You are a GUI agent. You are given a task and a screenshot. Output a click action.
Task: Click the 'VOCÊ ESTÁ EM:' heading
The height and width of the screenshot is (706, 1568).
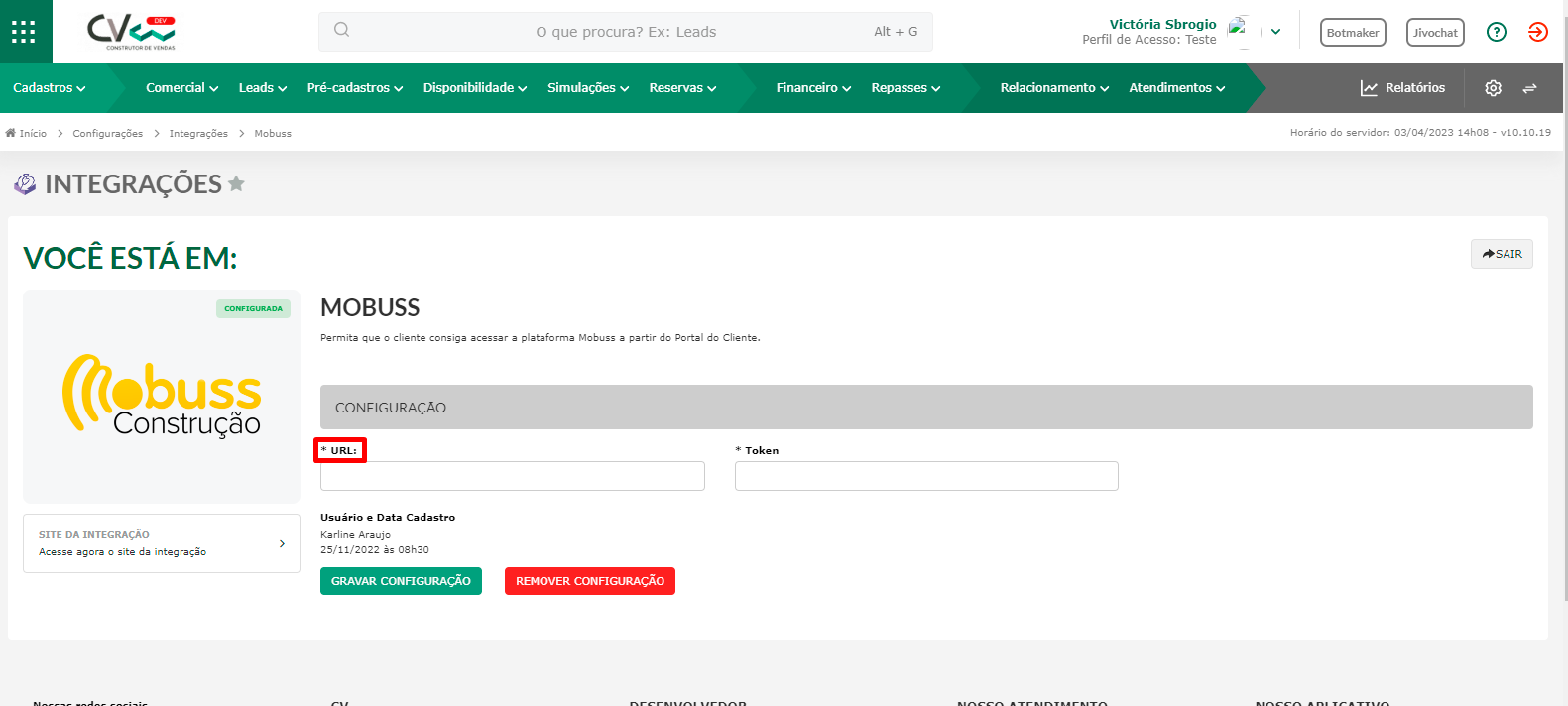pyautogui.click(x=130, y=258)
